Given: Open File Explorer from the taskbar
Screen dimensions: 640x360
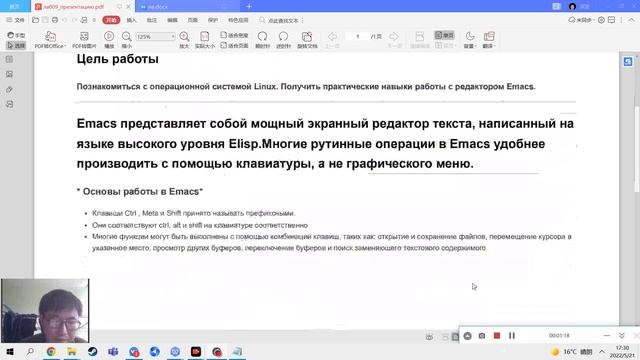Looking at the screenshot, I should pyautogui.click(x=72, y=351).
